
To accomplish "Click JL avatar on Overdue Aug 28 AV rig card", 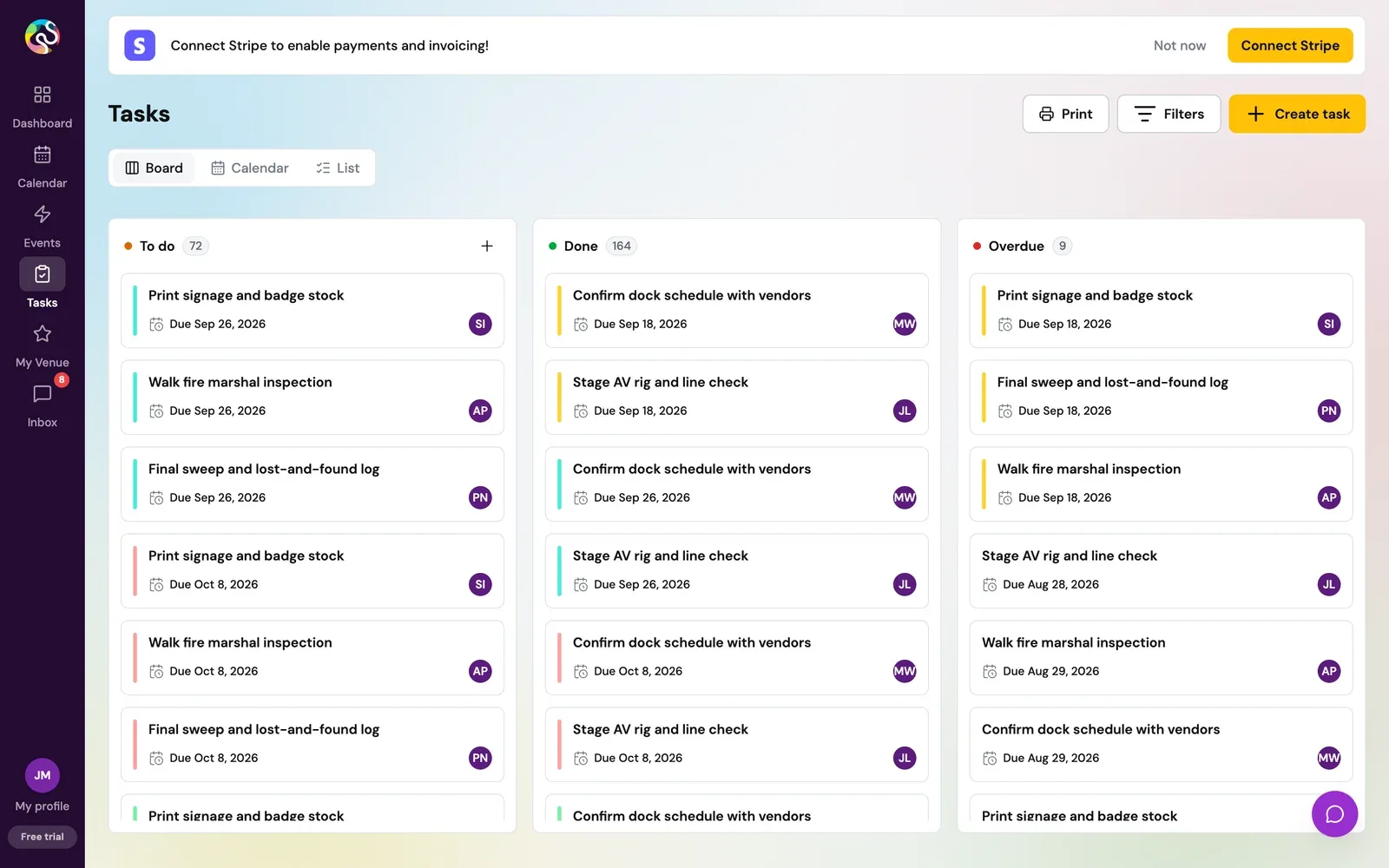I will click(1329, 584).
